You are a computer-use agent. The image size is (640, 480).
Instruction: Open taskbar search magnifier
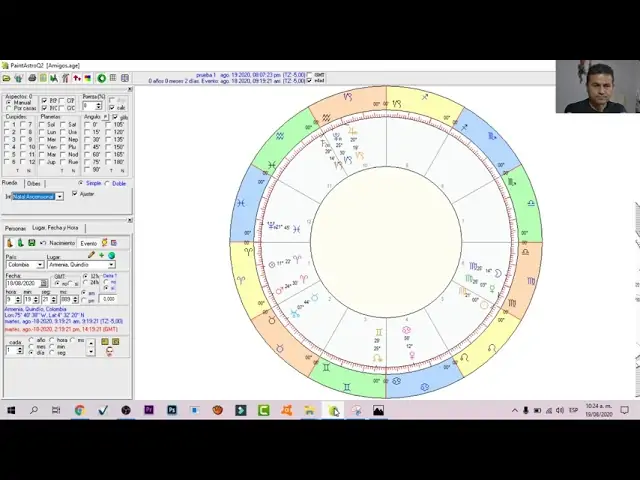tap(34, 410)
